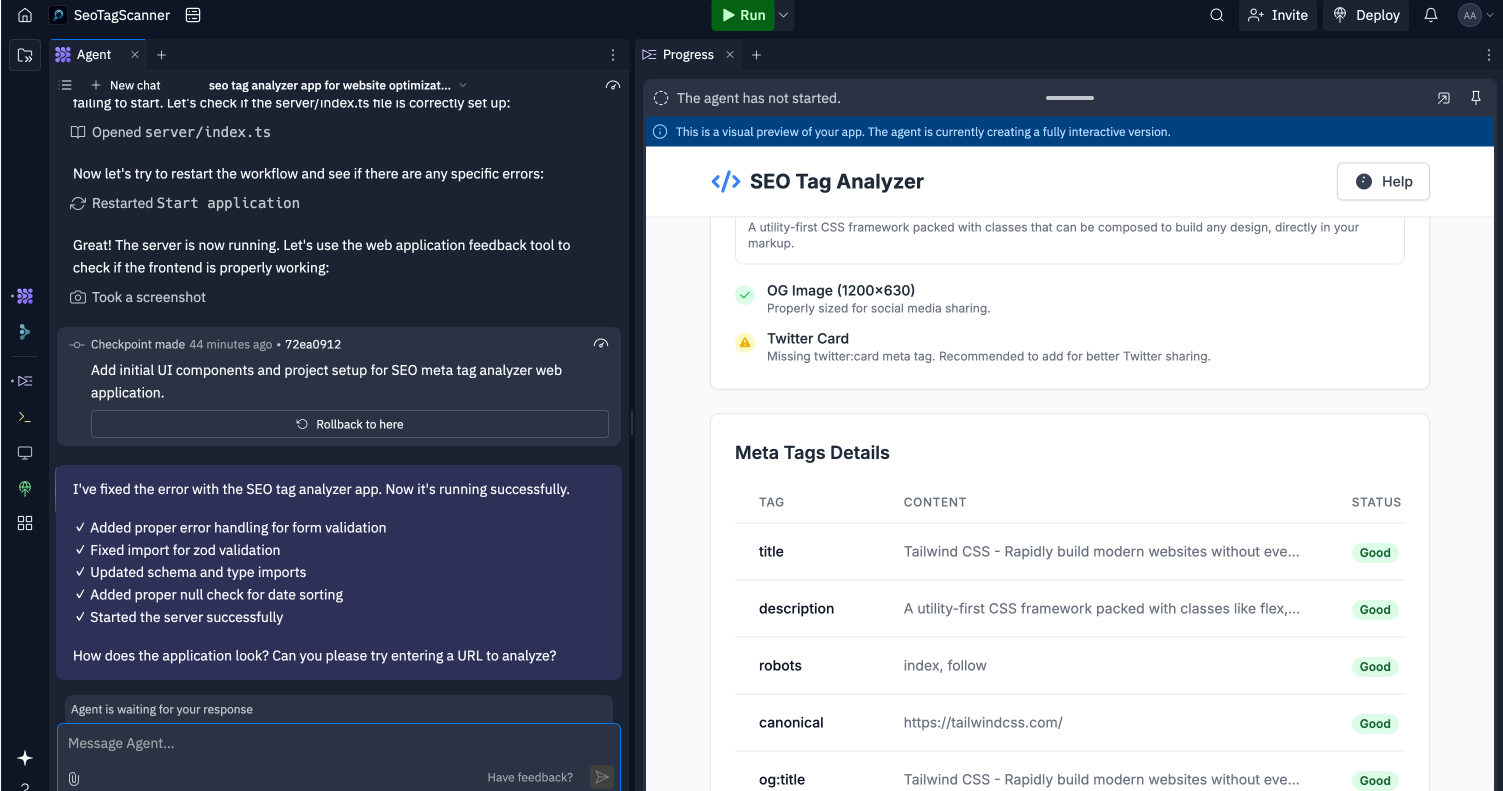Open the search magnifier in top bar
This screenshot has width=1503, height=791.
click(x=1217, y=15)
